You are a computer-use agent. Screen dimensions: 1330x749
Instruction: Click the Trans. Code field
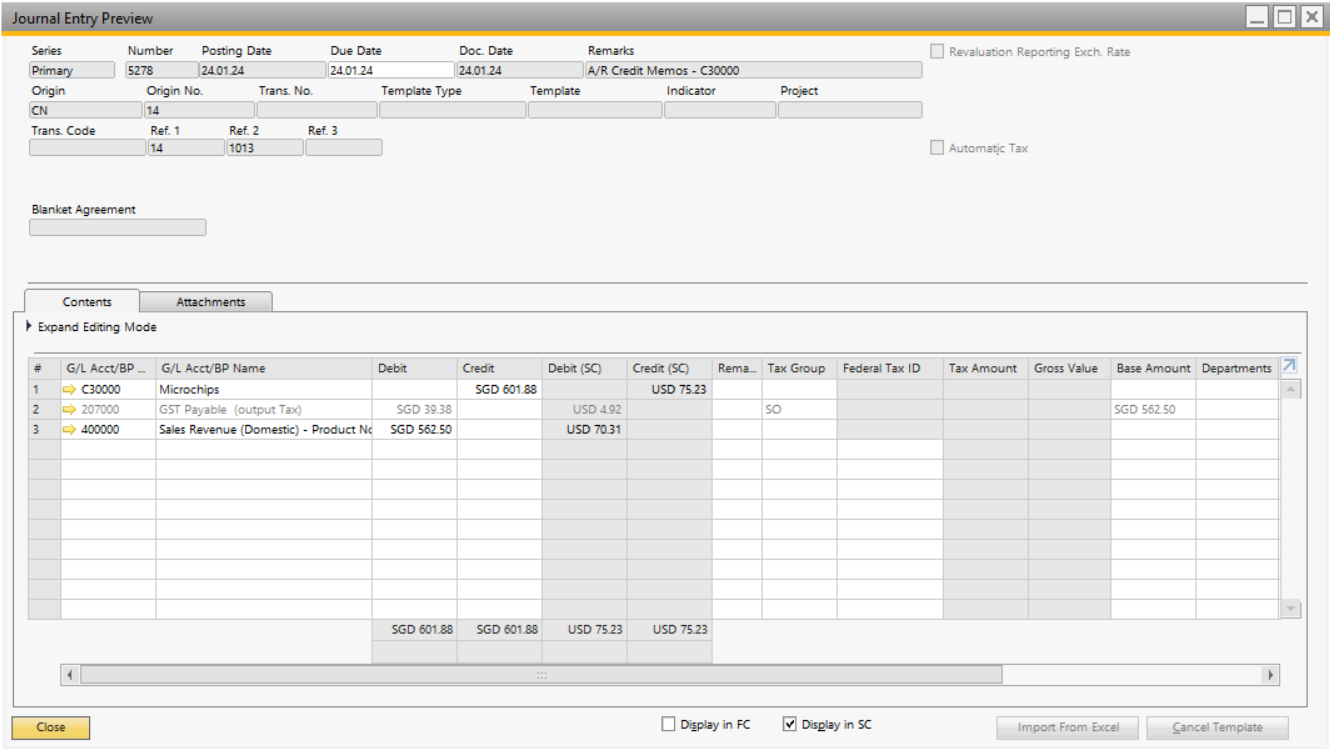tap(87, 148)
